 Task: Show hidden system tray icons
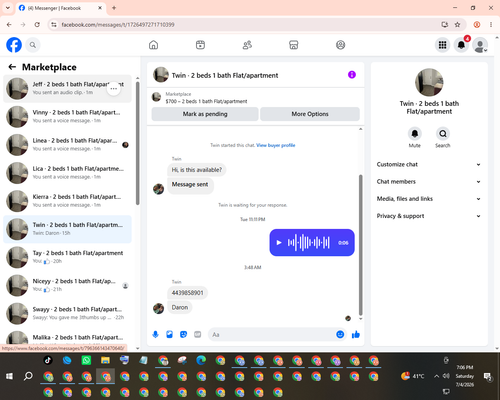(436, 376)
